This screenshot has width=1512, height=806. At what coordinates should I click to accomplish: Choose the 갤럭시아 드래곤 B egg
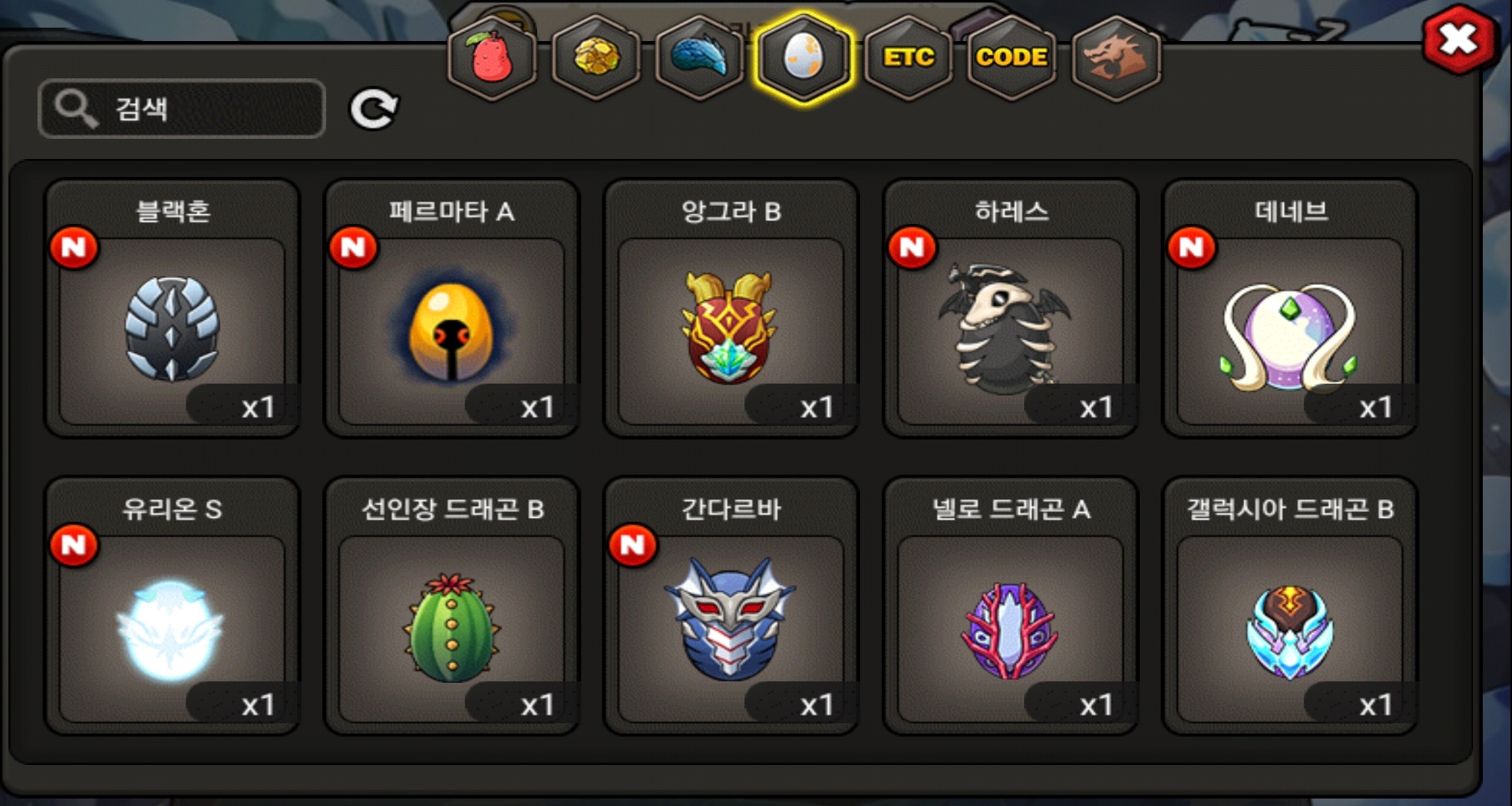click(1290, 606)
